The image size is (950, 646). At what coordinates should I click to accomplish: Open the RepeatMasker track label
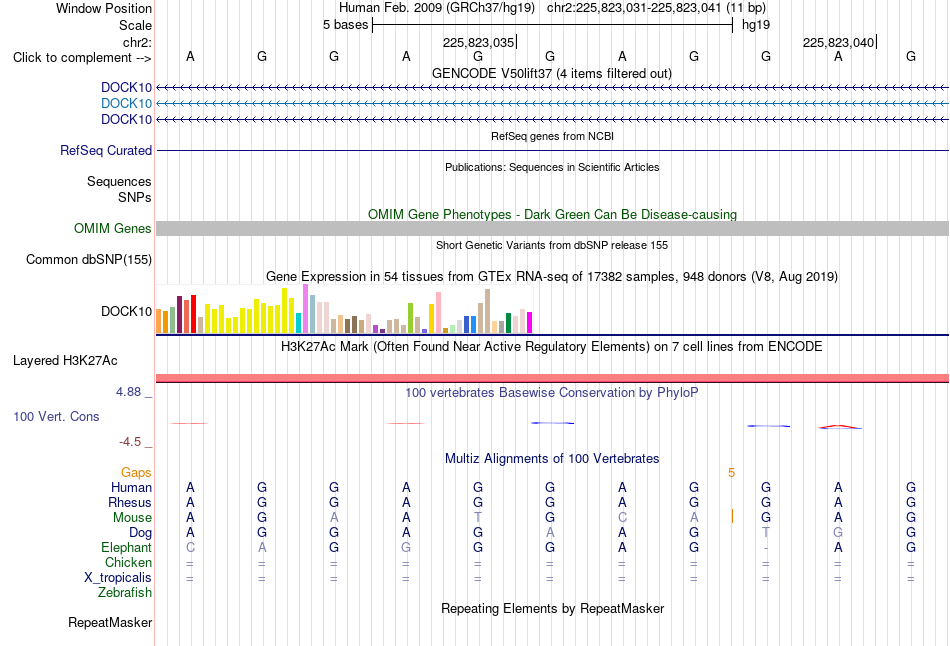pyautogui.click(x=110, y=622)
